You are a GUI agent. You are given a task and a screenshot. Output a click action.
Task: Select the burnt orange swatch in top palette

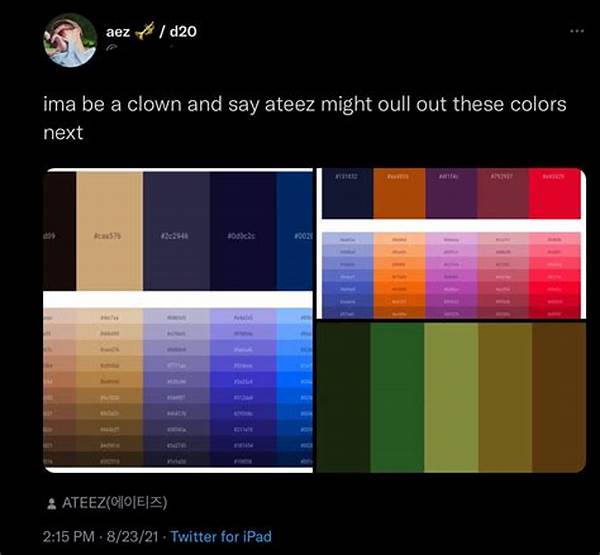coord(399,193)
